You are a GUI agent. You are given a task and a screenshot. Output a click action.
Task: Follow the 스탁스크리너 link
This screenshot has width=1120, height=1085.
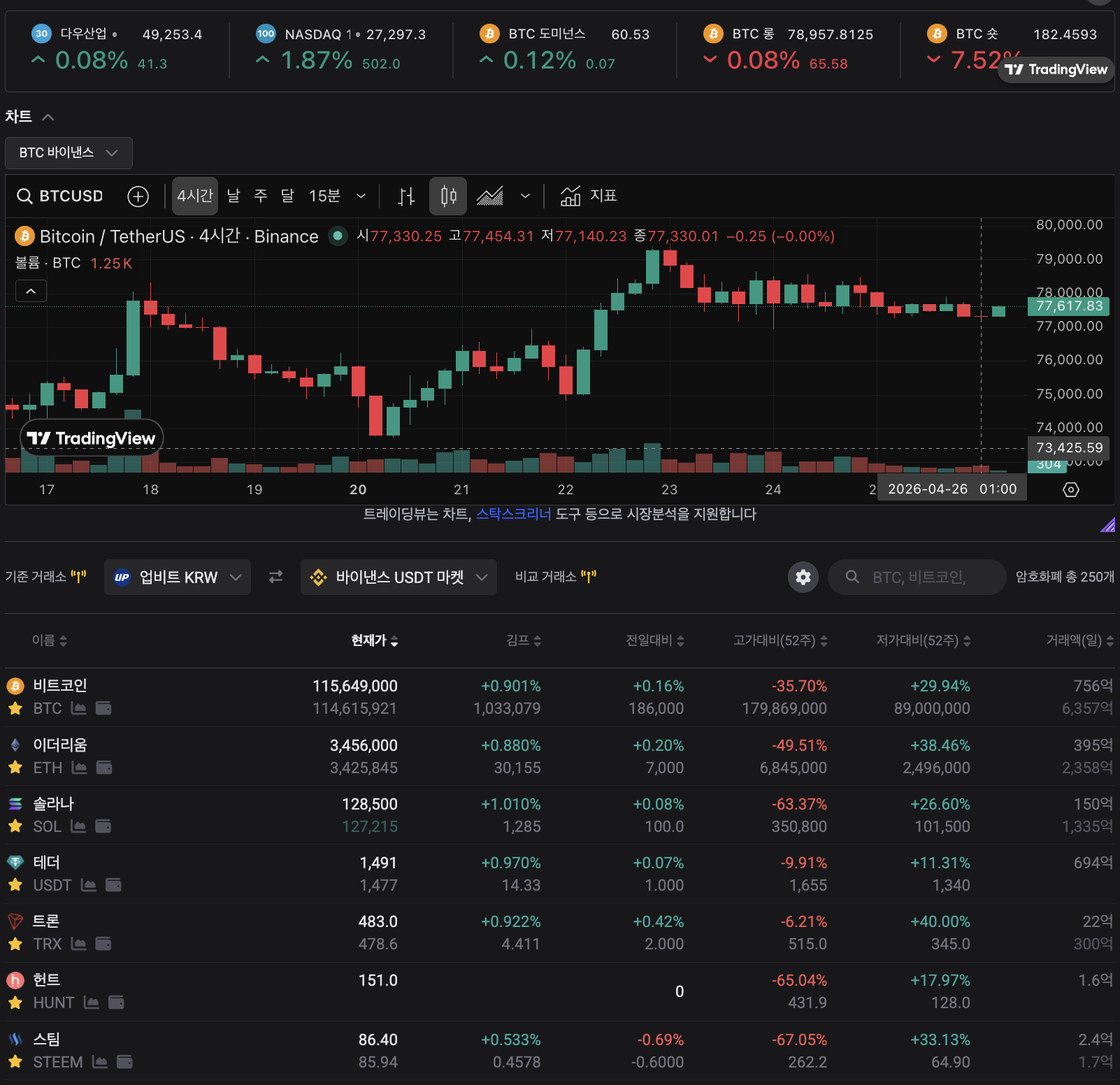pyautogui.click(x=514, y=514)
